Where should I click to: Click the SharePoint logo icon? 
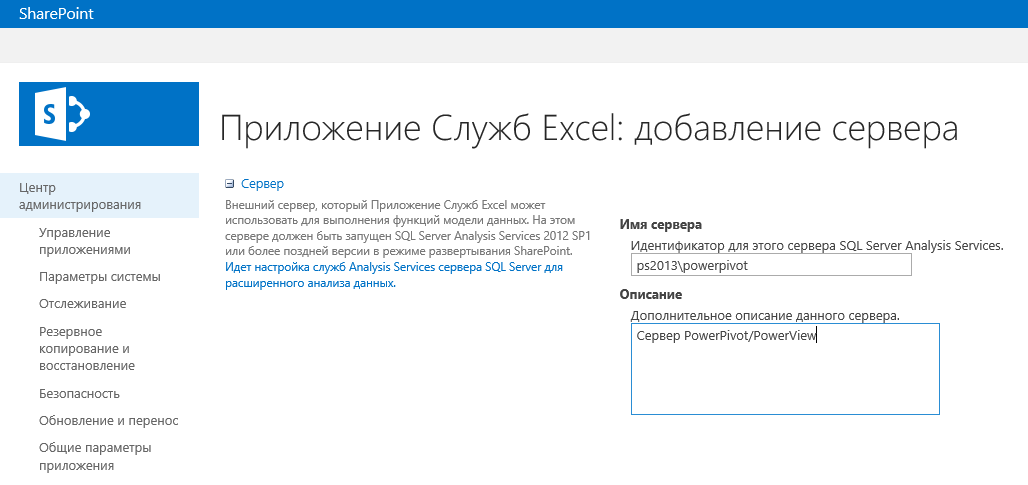point(109,114)
